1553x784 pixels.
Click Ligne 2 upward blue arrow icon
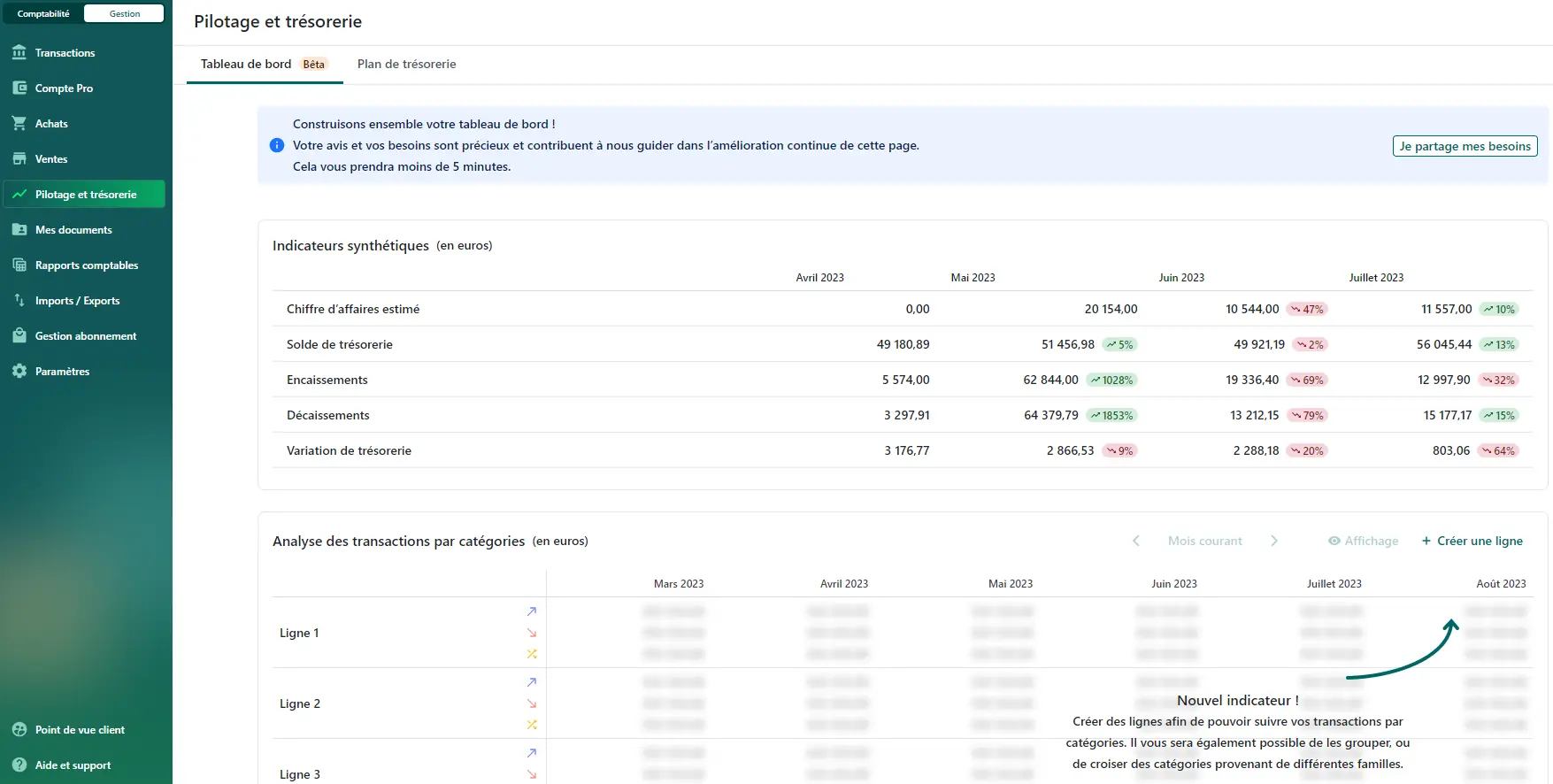coord(532,682)
